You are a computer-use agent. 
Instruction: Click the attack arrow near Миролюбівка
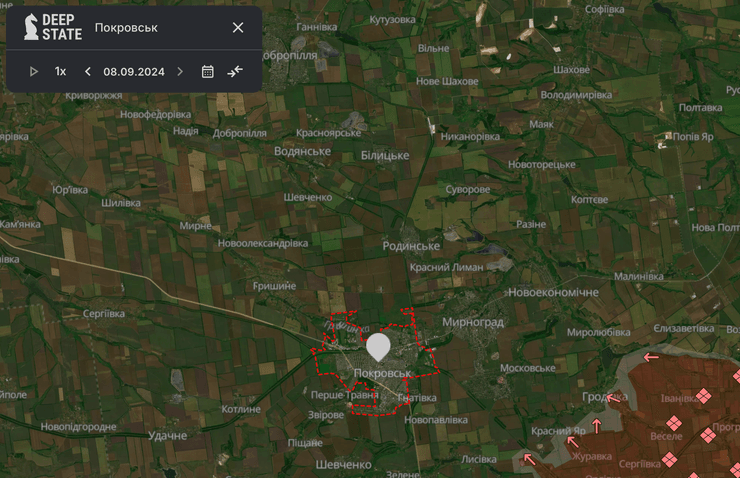click(x=651, y=357)
